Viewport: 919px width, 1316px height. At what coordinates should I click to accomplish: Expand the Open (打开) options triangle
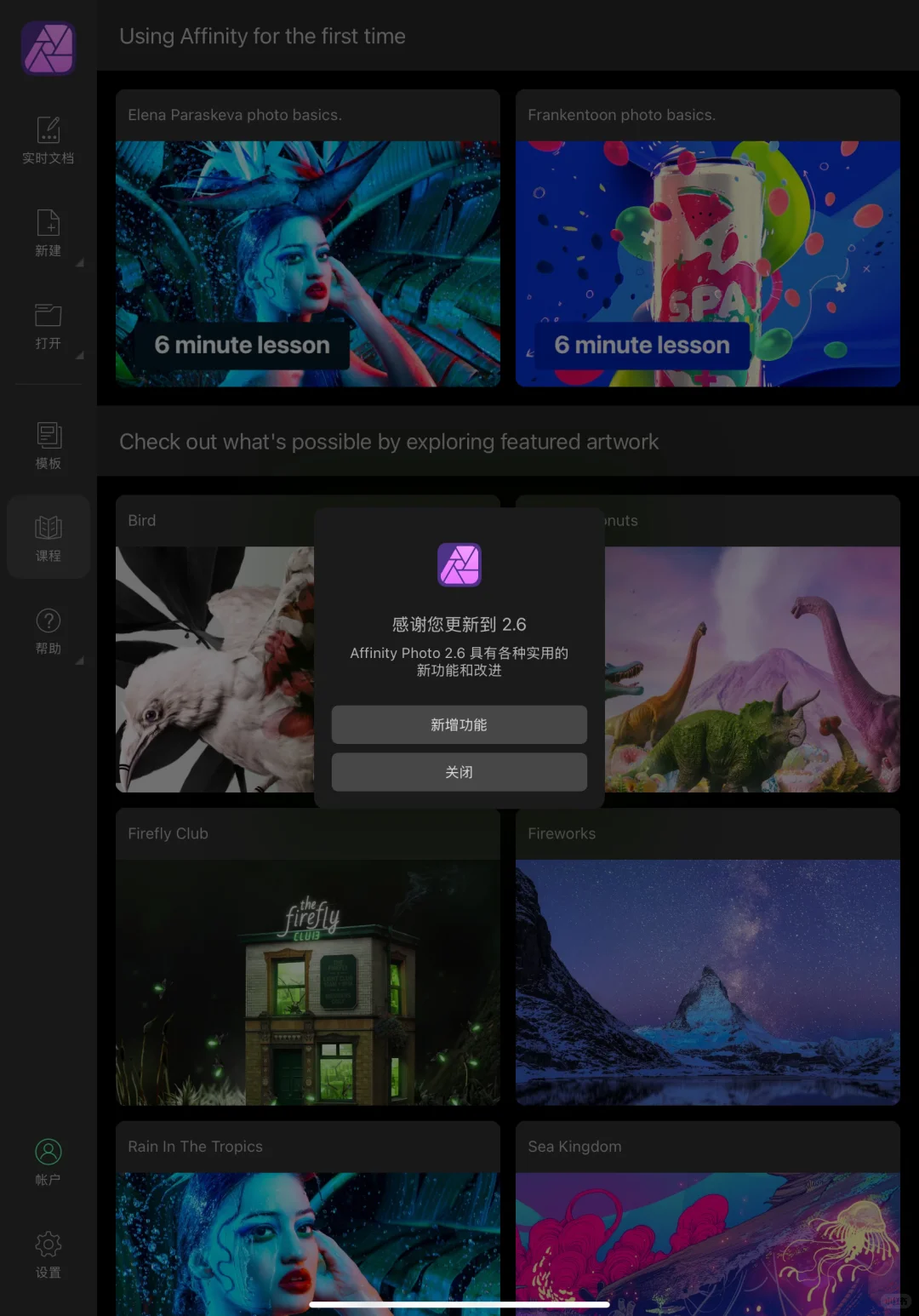coord(81,357)
